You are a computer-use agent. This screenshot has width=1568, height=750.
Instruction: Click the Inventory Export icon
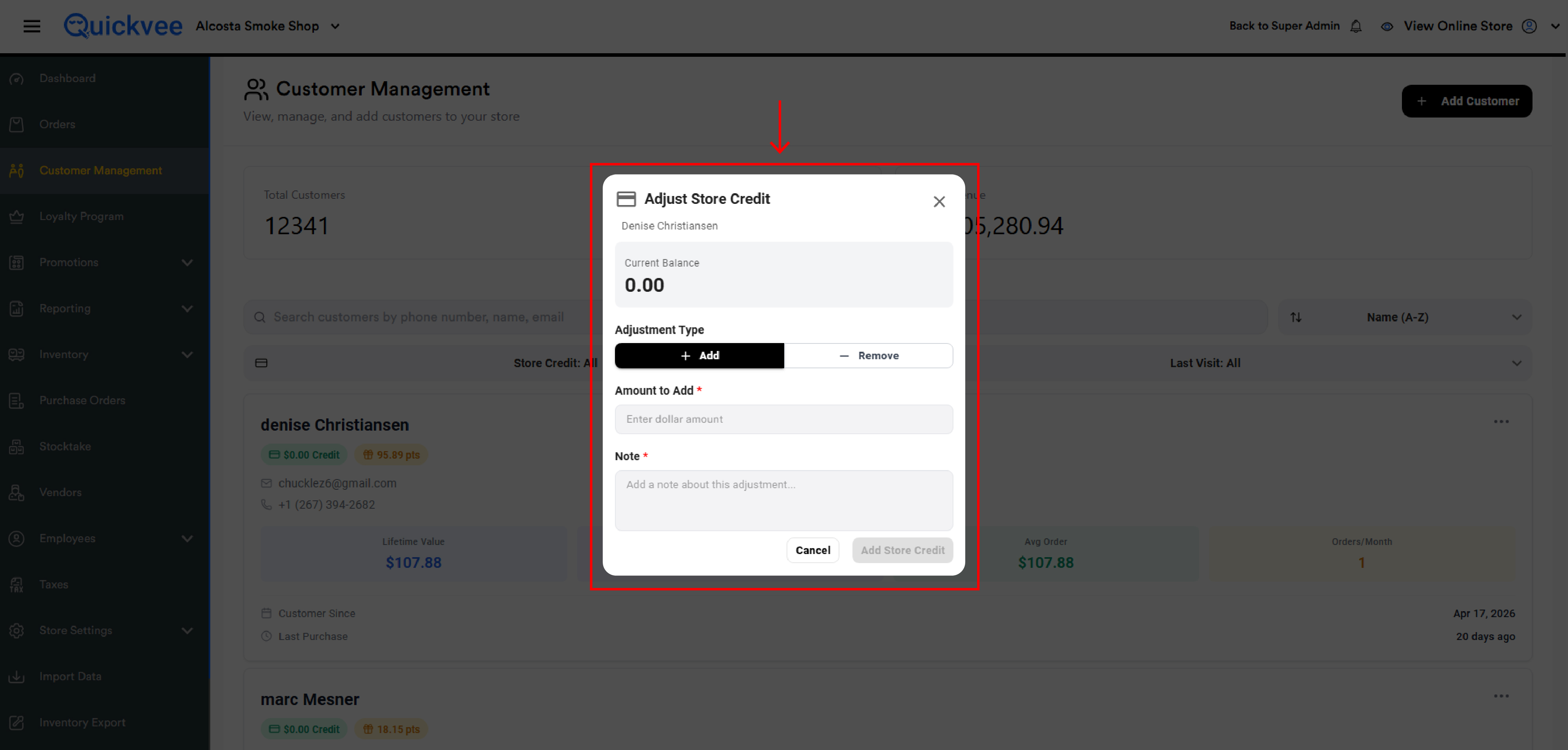17,723
